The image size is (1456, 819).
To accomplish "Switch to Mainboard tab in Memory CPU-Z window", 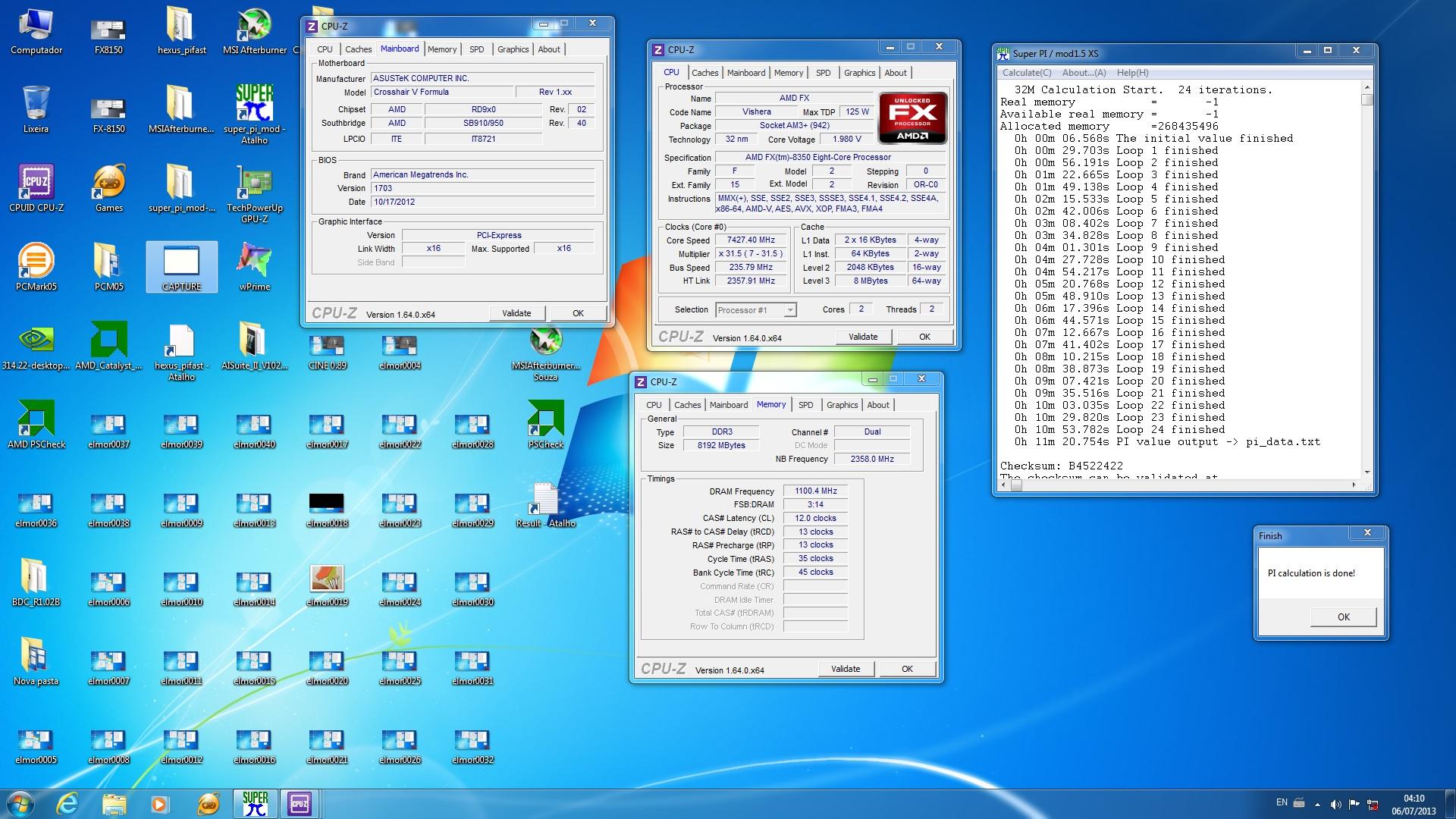I will pyautogui.click(x=728, y=405).
